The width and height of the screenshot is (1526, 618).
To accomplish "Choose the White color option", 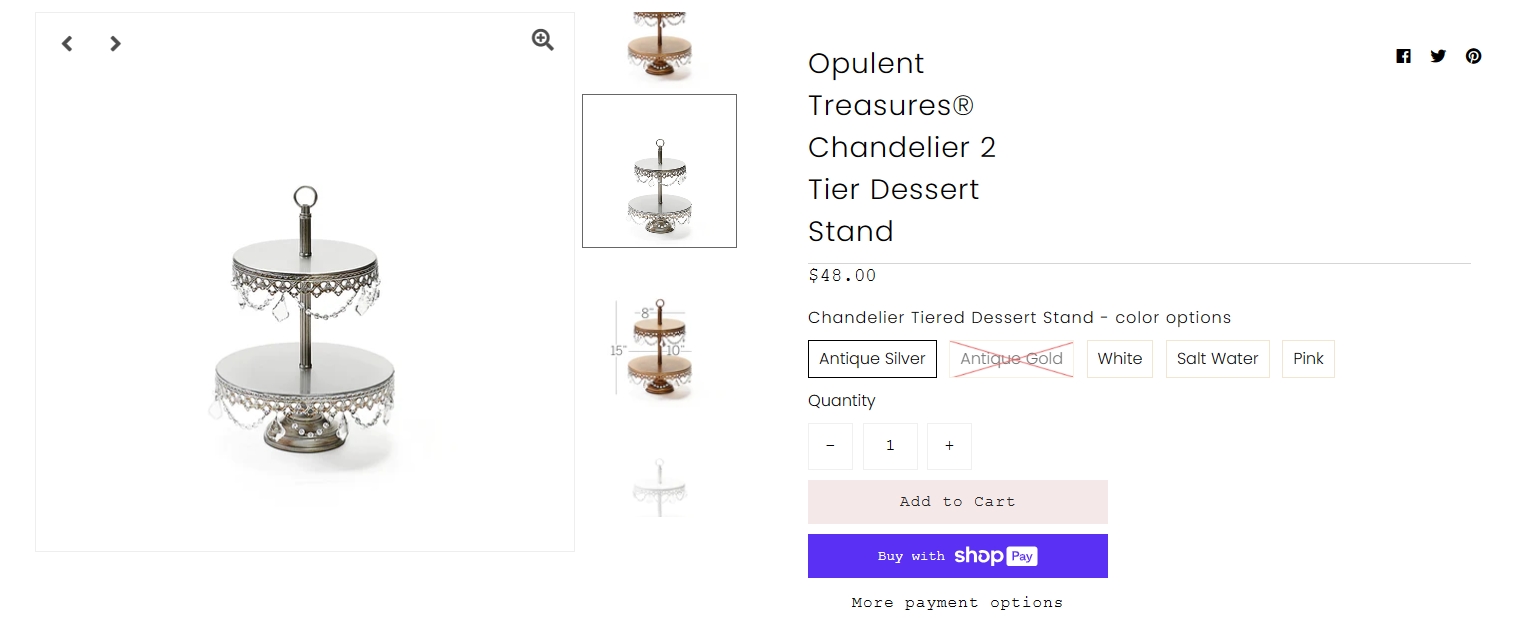I will click(x=1120, y=359).
